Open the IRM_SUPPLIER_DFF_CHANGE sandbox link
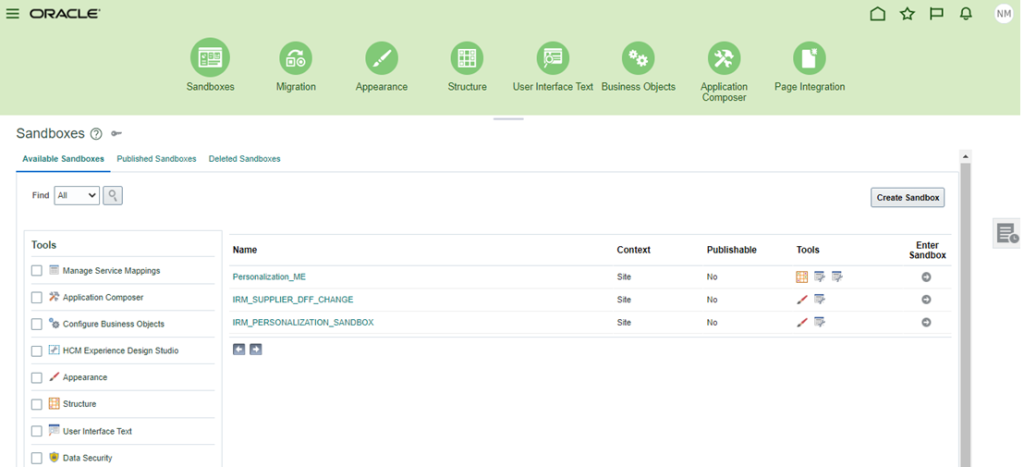 coord(293,300)
